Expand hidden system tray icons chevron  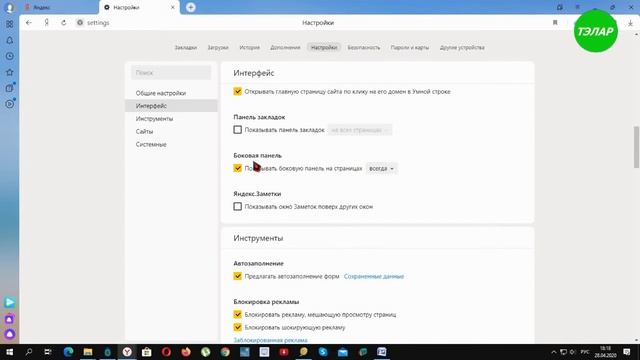[554, 352]
